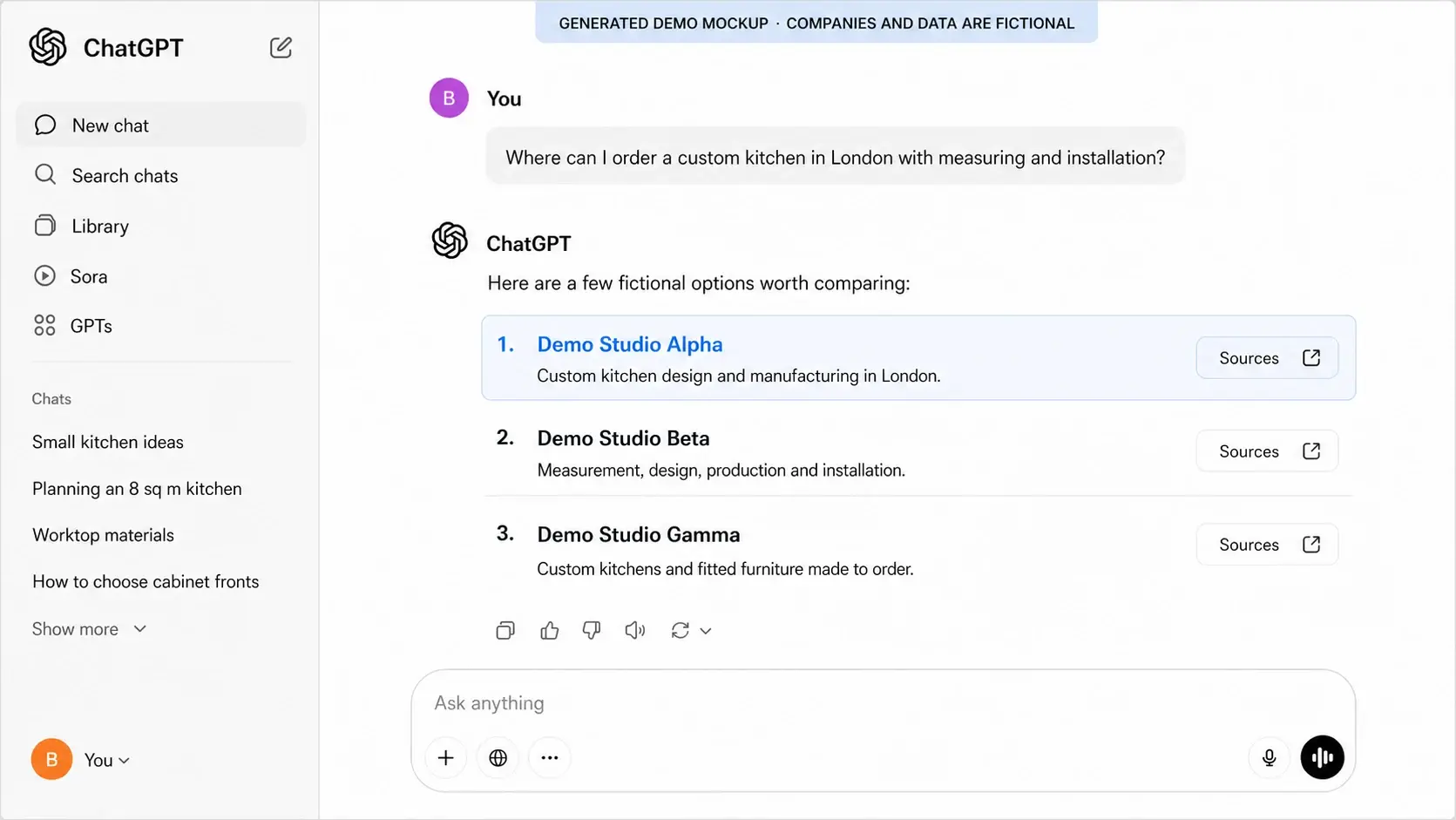Start voice mode with waveform button
This screenshot has height=820, width=1456.
(x=1322, y=757)
